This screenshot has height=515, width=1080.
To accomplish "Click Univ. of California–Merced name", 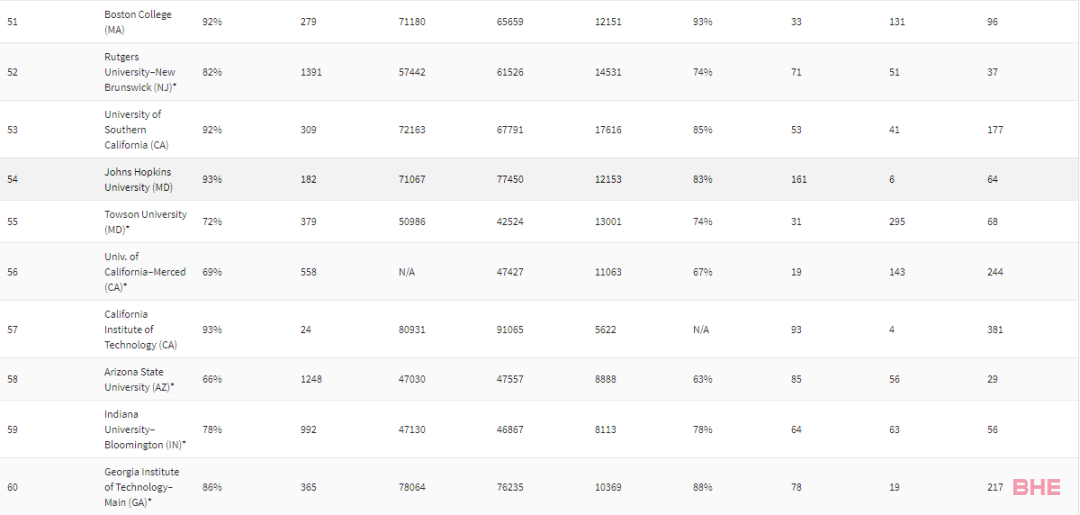I will point(145,272).
